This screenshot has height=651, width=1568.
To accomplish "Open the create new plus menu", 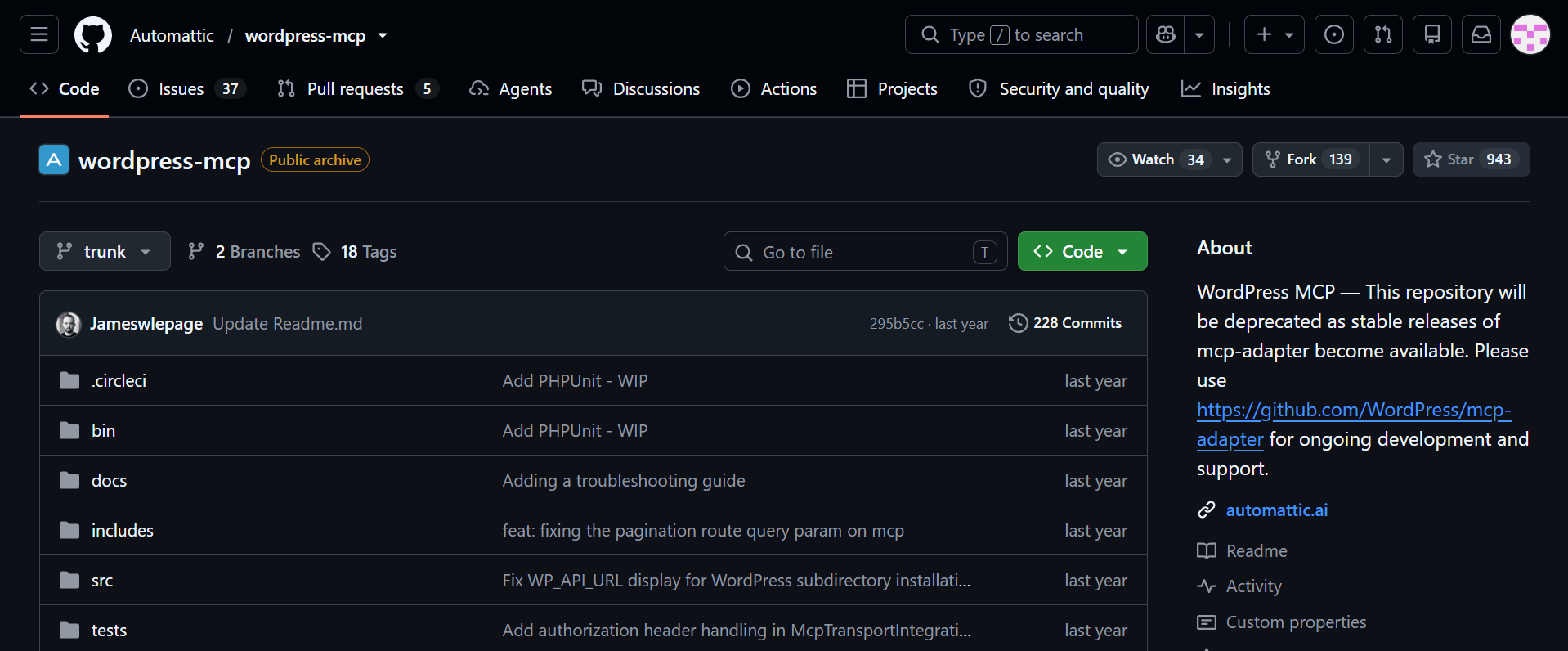I will (x=1275, y=34).
